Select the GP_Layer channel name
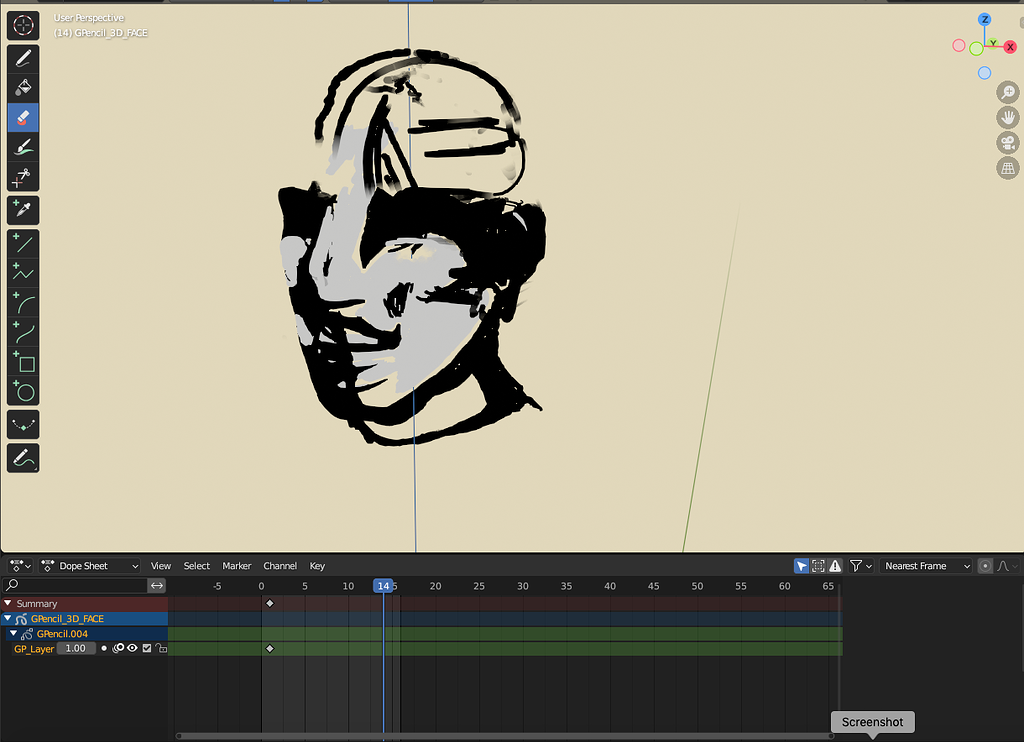This screenshot has height=742, width=1024. click(34, 649)
